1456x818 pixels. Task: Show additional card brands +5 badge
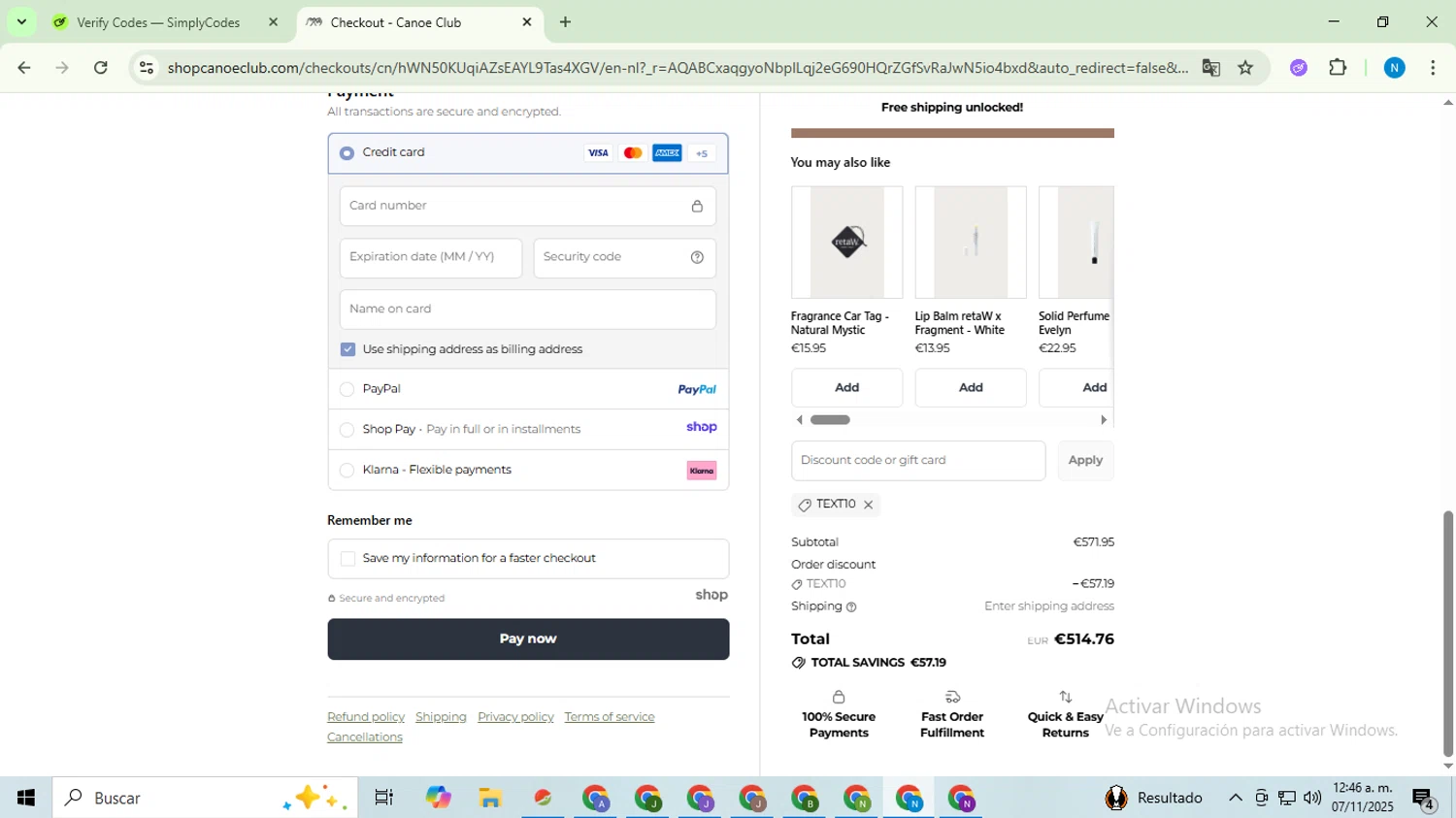(x=702, y=153)
